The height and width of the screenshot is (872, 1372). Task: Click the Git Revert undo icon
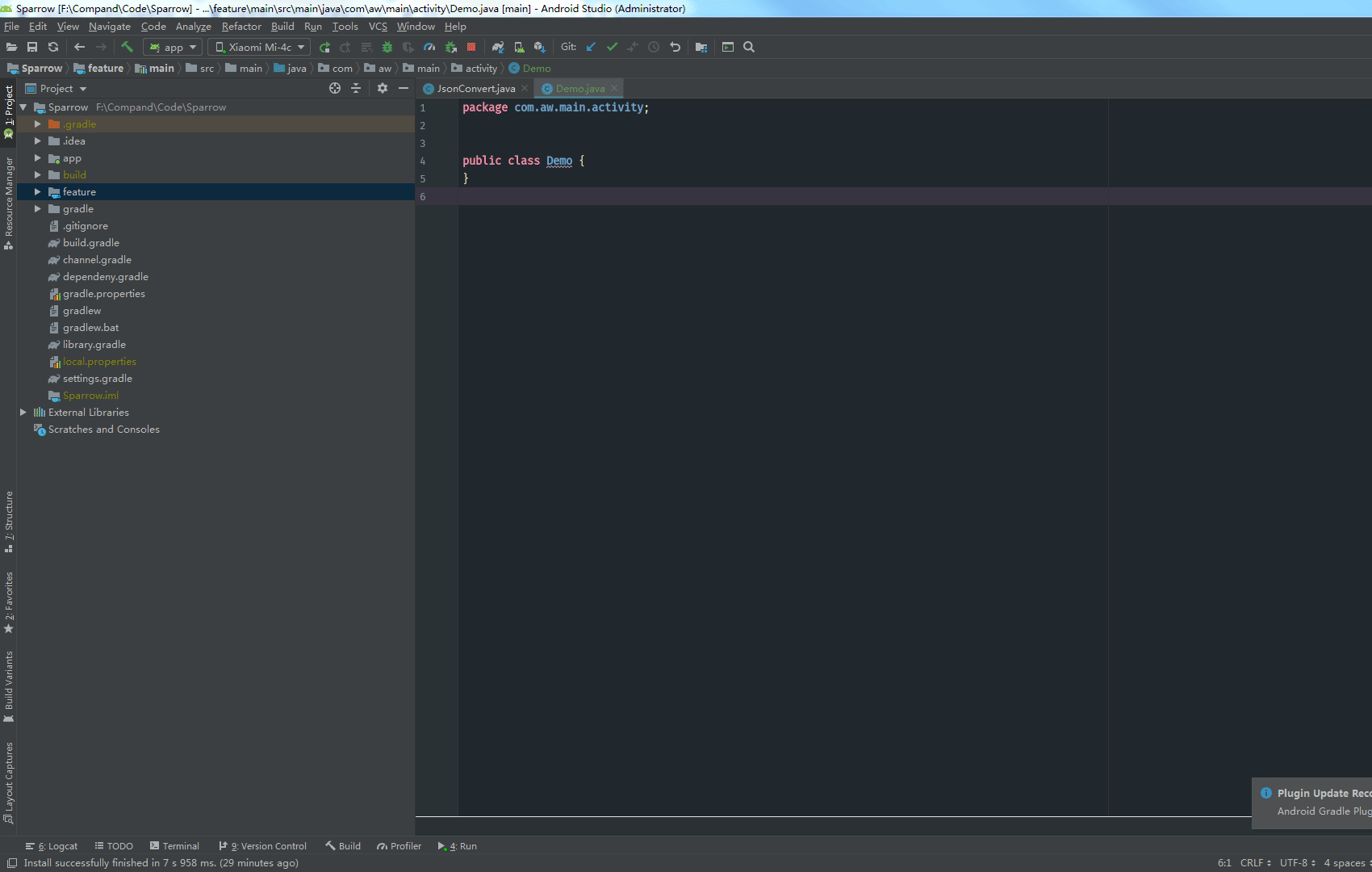pyautogui.click(x=675, y=47)
